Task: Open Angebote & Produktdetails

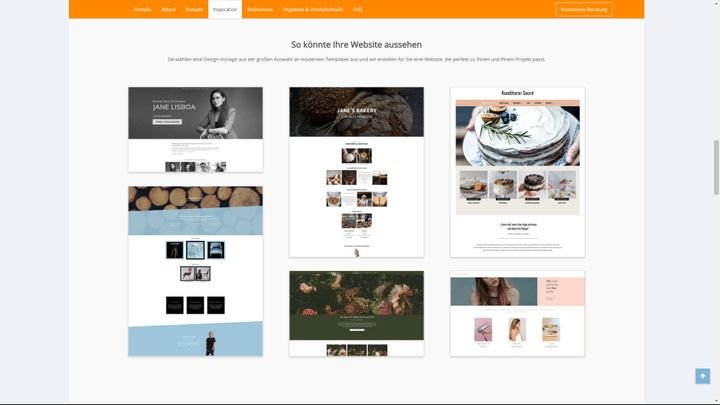Action: [x=313, y=9]
